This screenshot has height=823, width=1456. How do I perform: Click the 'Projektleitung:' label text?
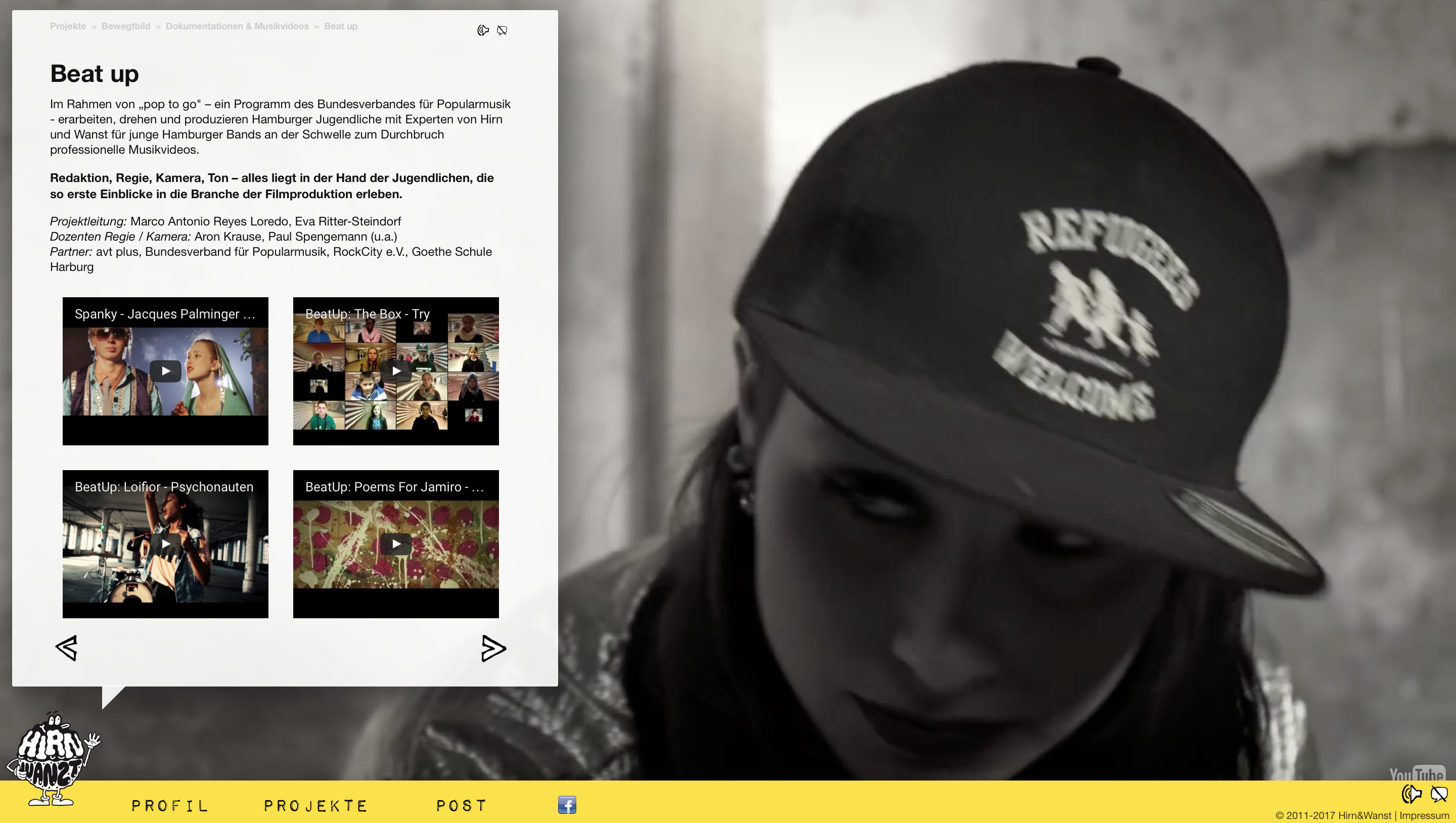point(88,221)
